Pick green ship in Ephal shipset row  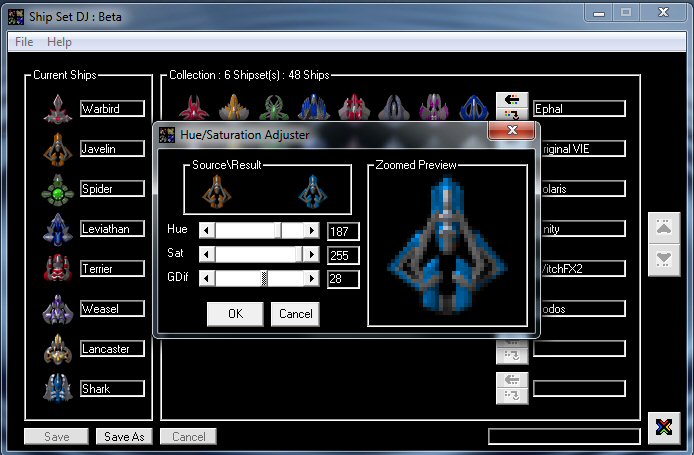(274, 108)
